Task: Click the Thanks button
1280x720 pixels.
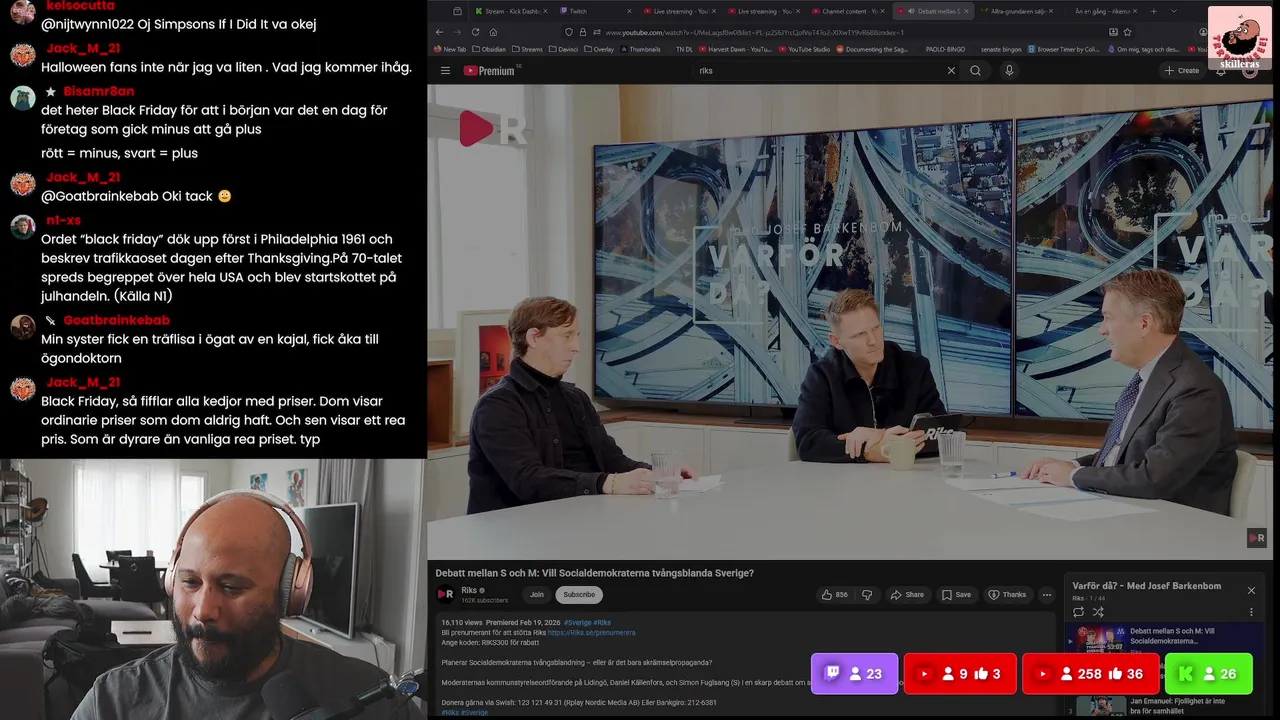Action: (1007, 594)
